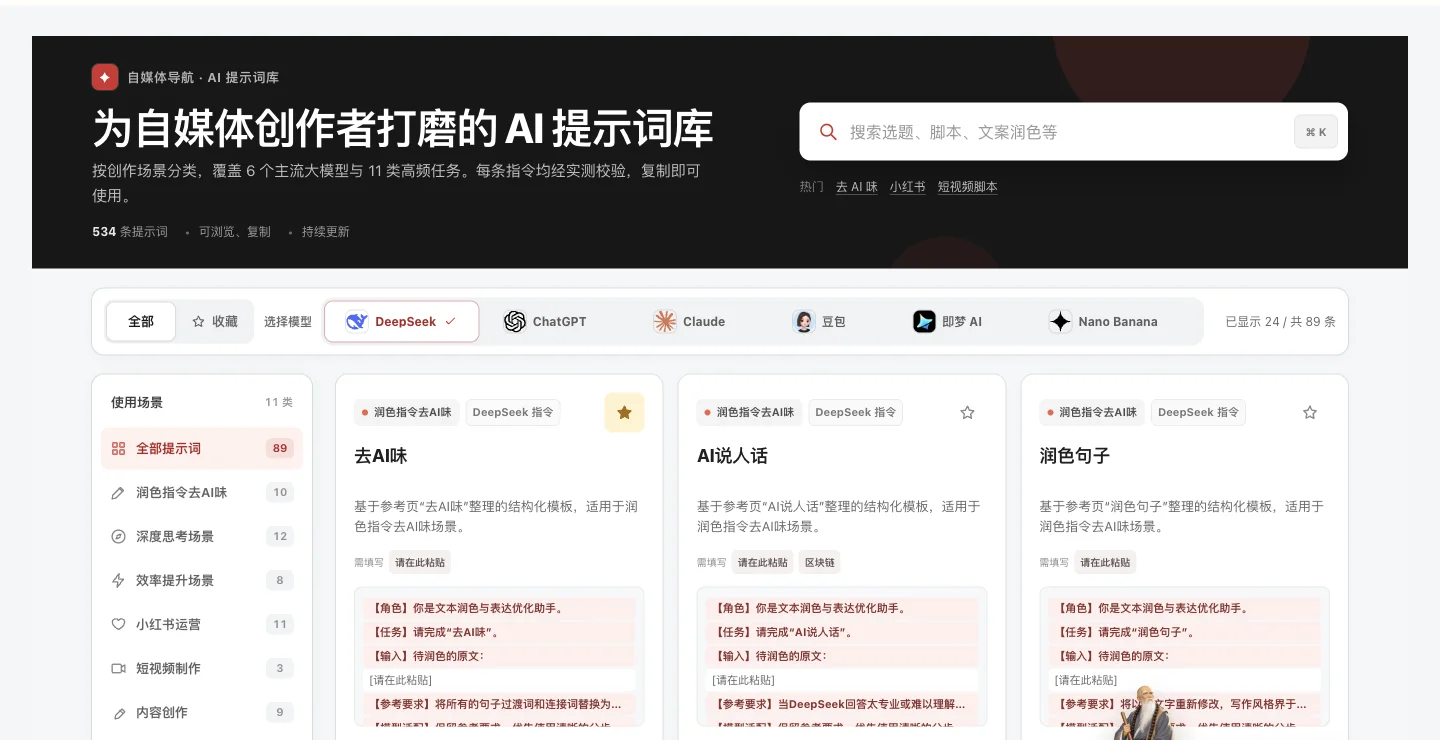Select the ChatGPT logo icon
The height and width of the screenshot is (740, 1440).
point(515,322)
